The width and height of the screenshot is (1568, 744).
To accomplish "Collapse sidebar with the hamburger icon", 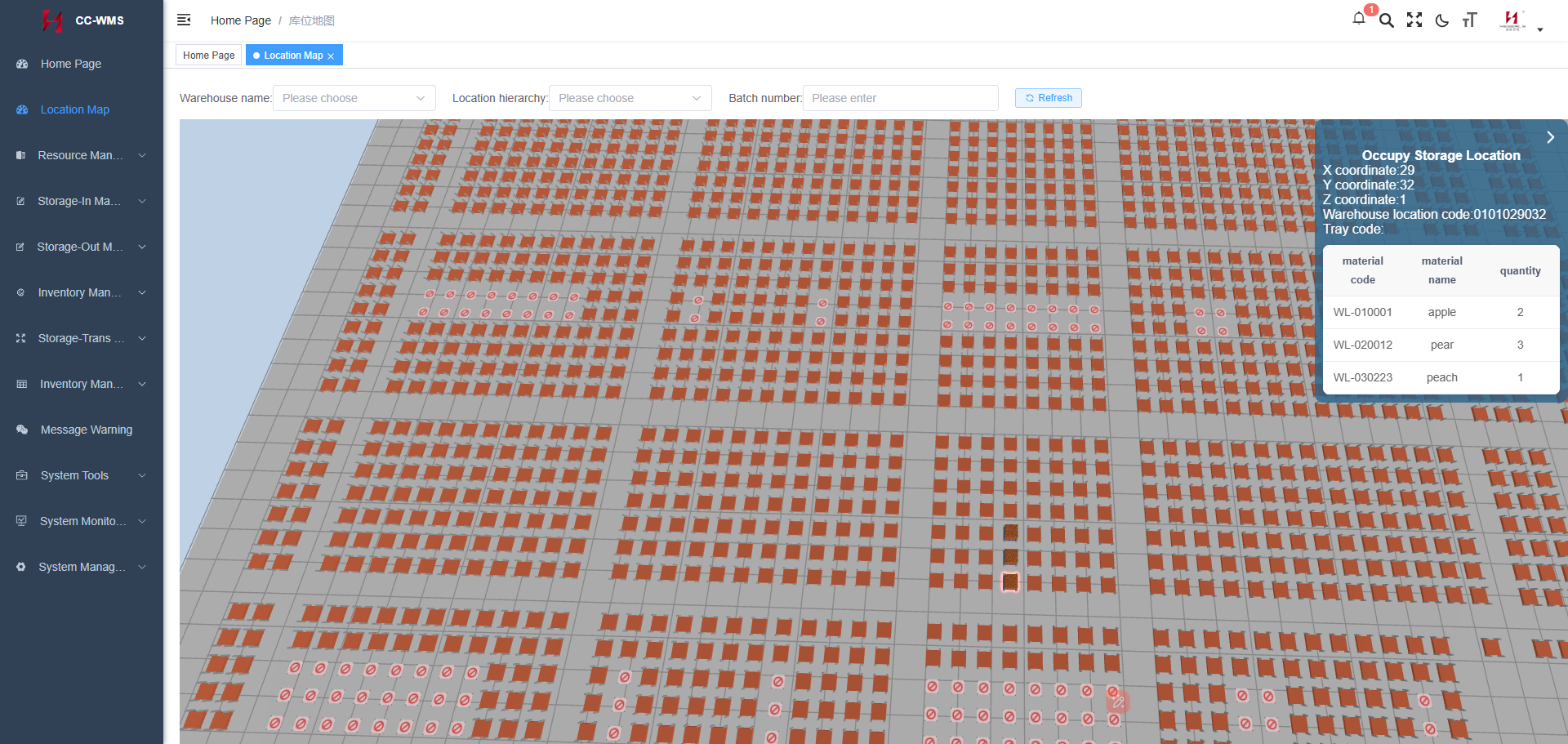I will (x=184, y=20).
